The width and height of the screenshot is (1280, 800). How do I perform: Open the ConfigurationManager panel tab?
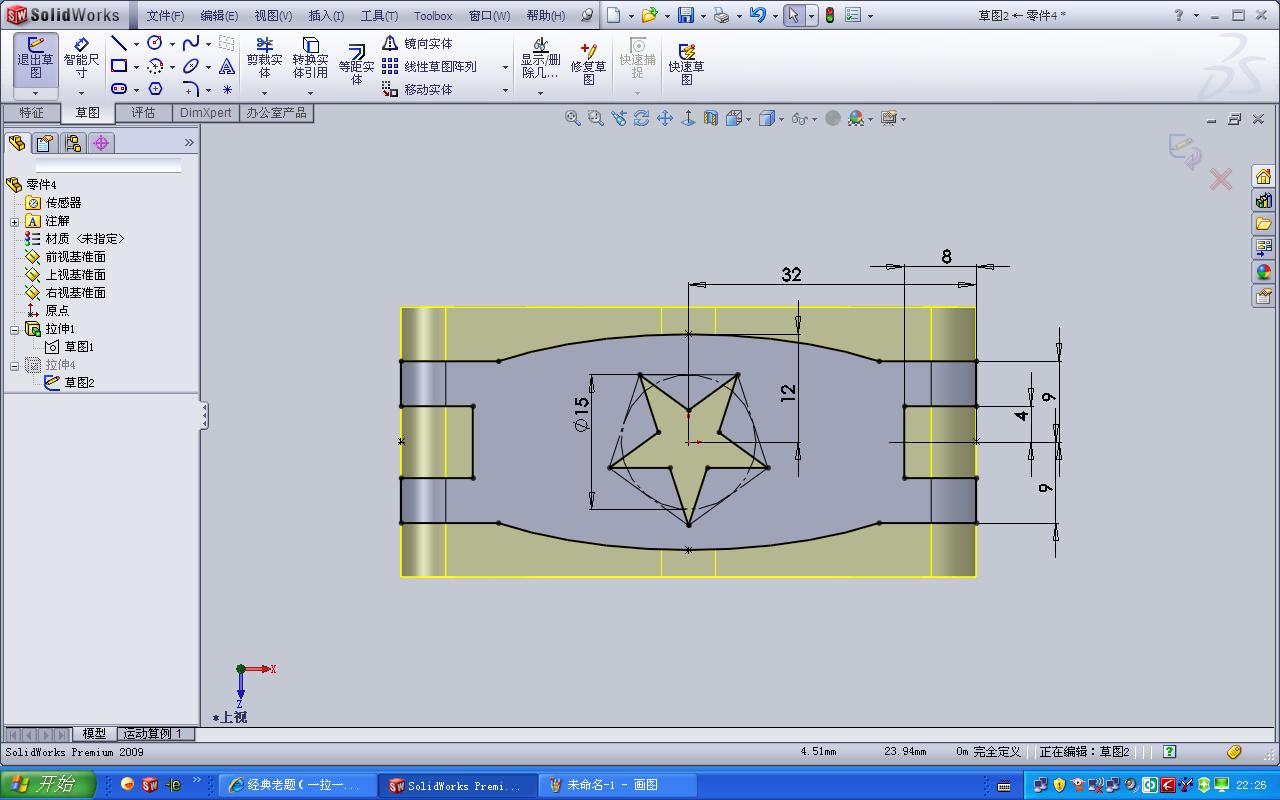click(x=72, y=143)
